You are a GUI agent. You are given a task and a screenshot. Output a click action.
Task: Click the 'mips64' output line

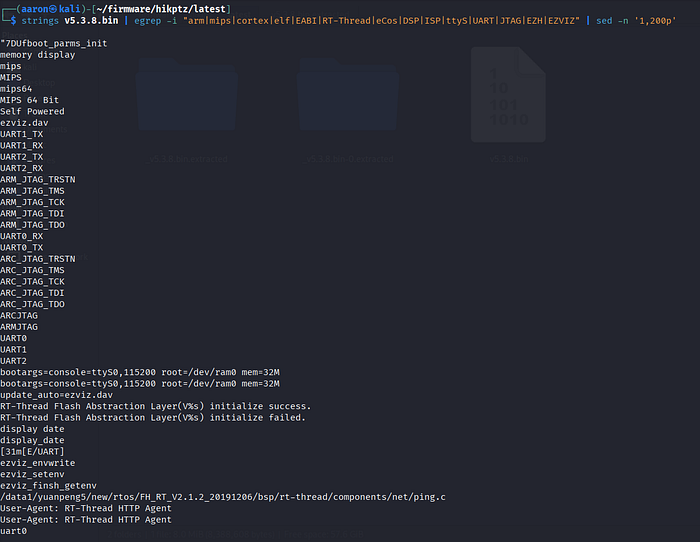[x=16, y=89]
